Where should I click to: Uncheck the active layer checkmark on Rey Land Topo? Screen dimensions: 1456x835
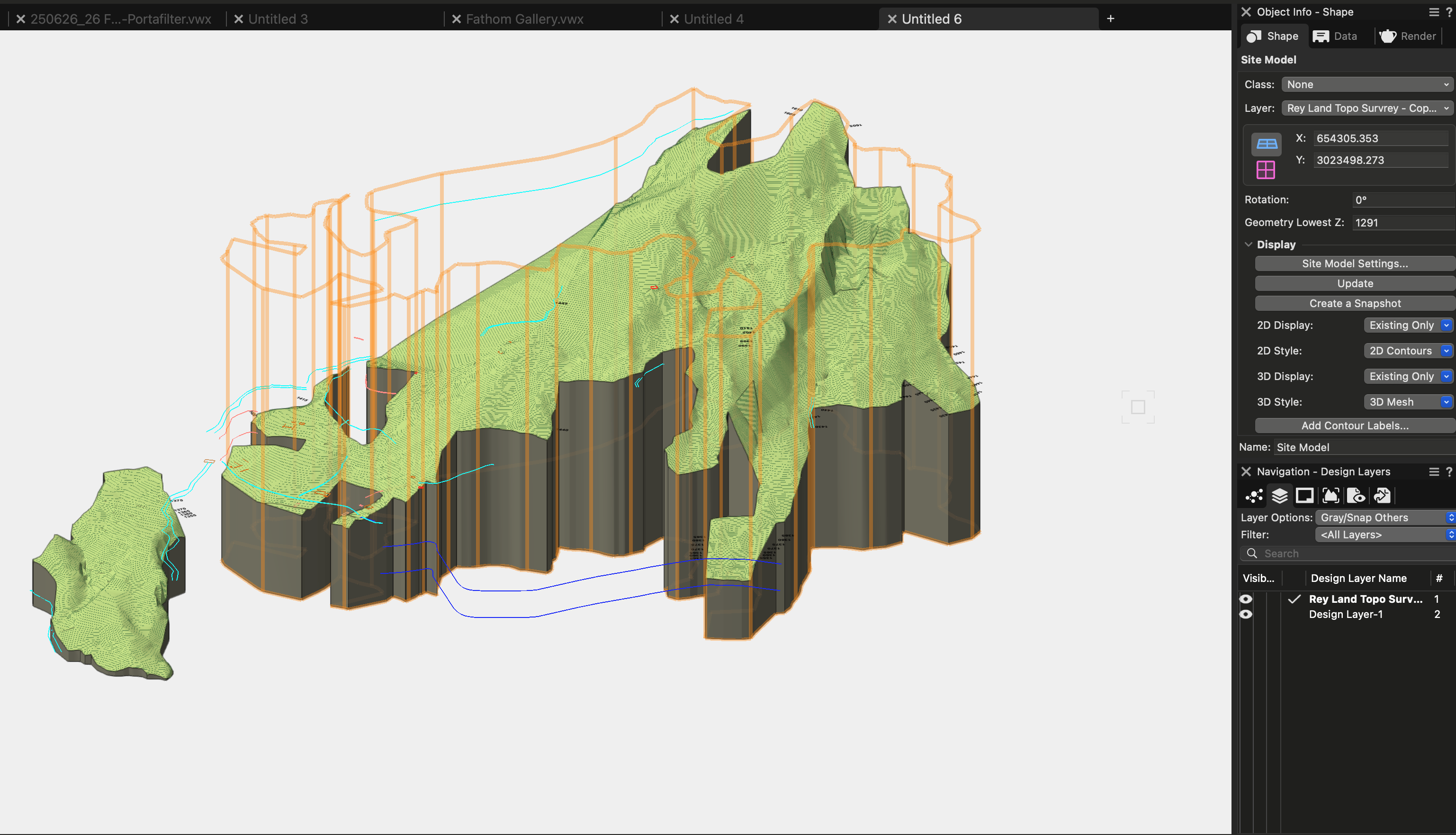click(1294, 599)
